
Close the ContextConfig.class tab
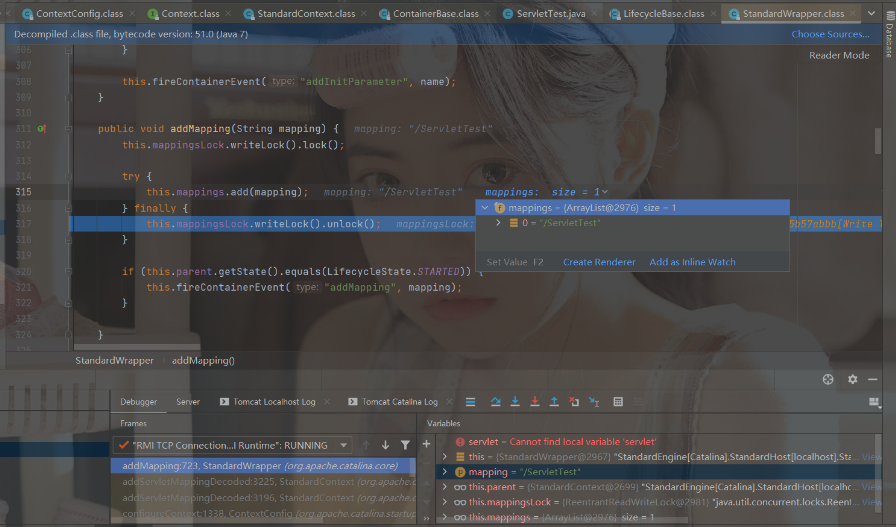point(132,13)
